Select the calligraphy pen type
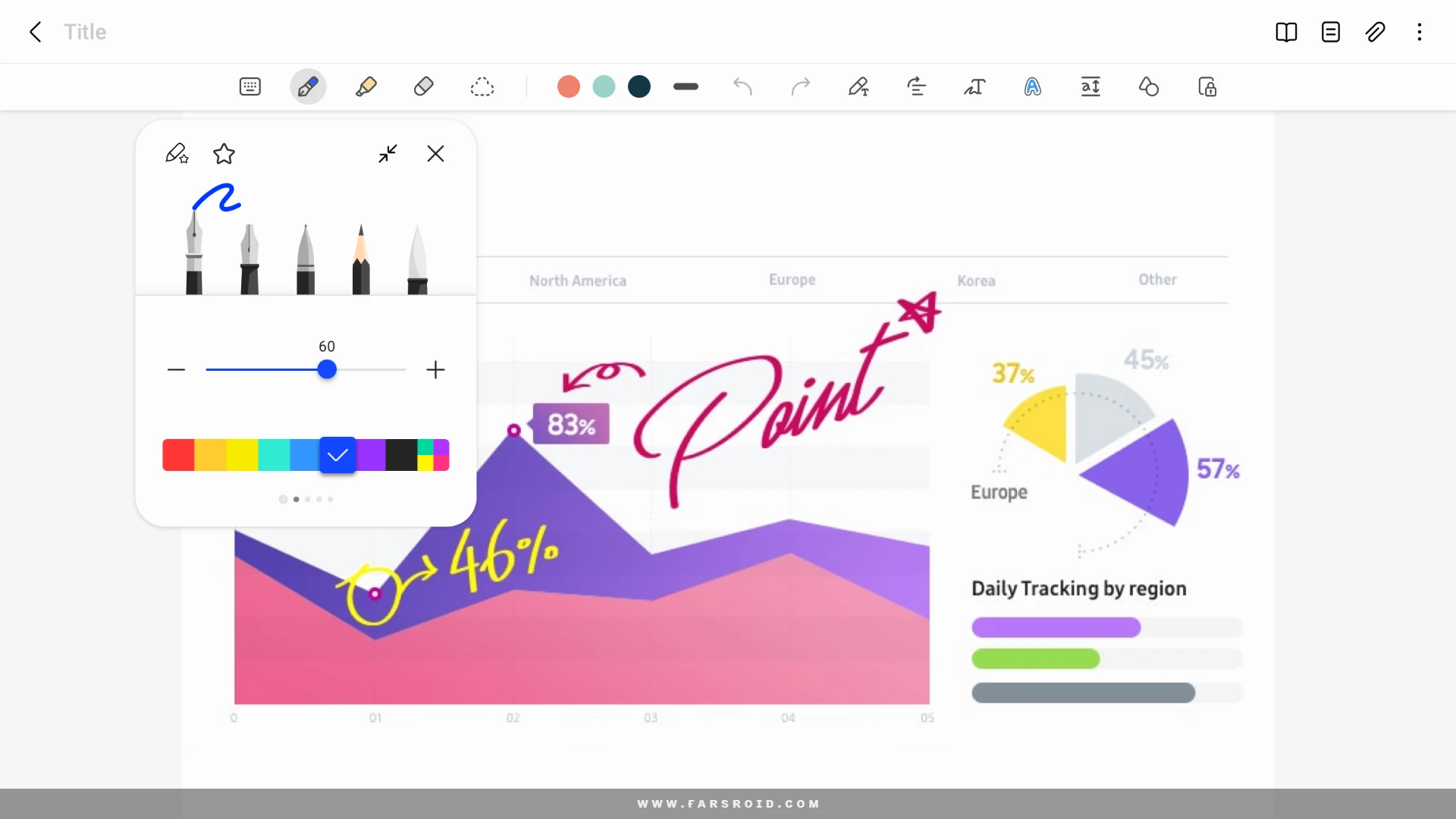Viewport: 1456px width, 819px height. pos(249,259)
